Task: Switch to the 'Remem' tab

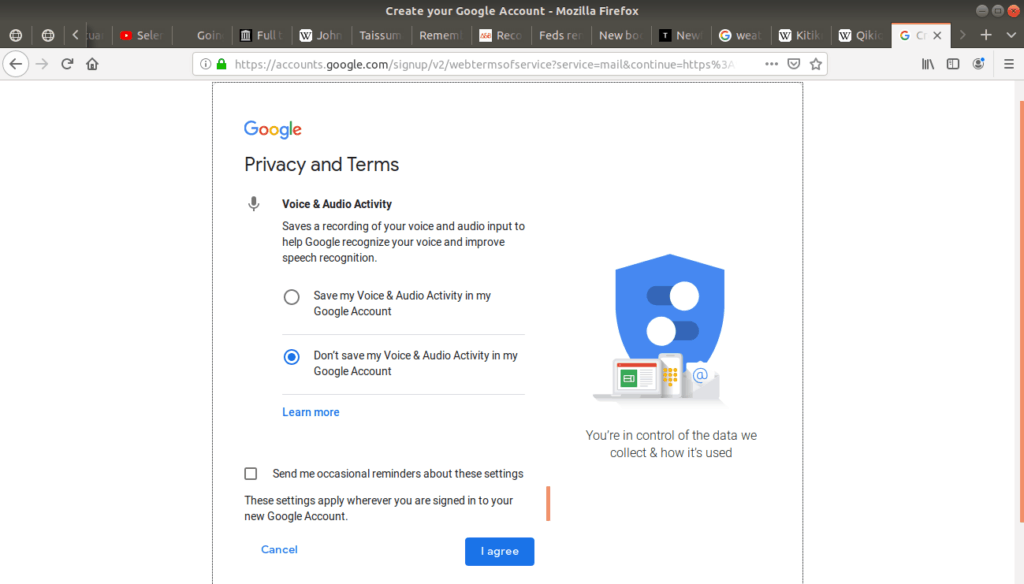Action: (441, 35)
